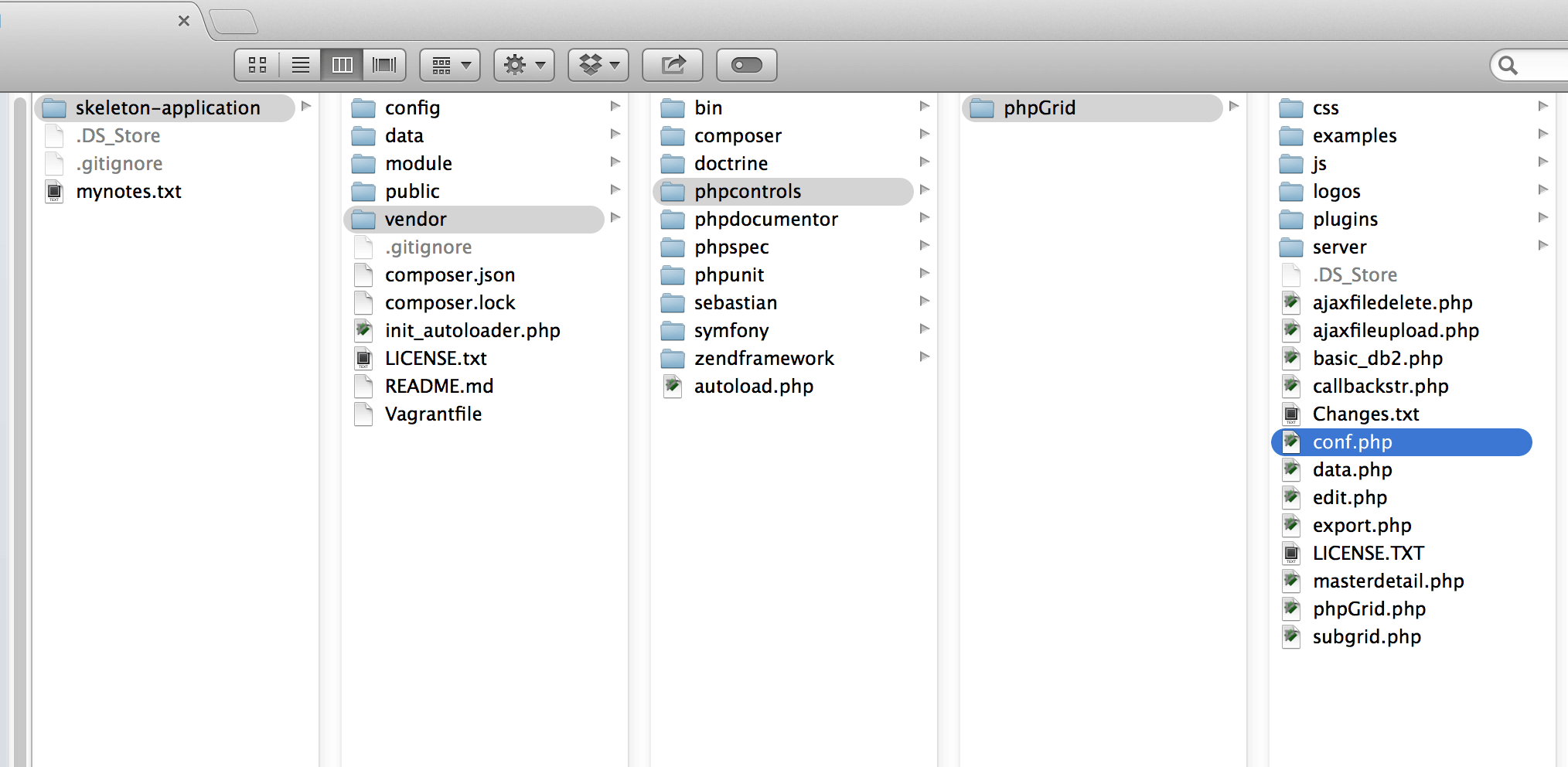
Task: Click the Finder search field
Action: 1531,65
